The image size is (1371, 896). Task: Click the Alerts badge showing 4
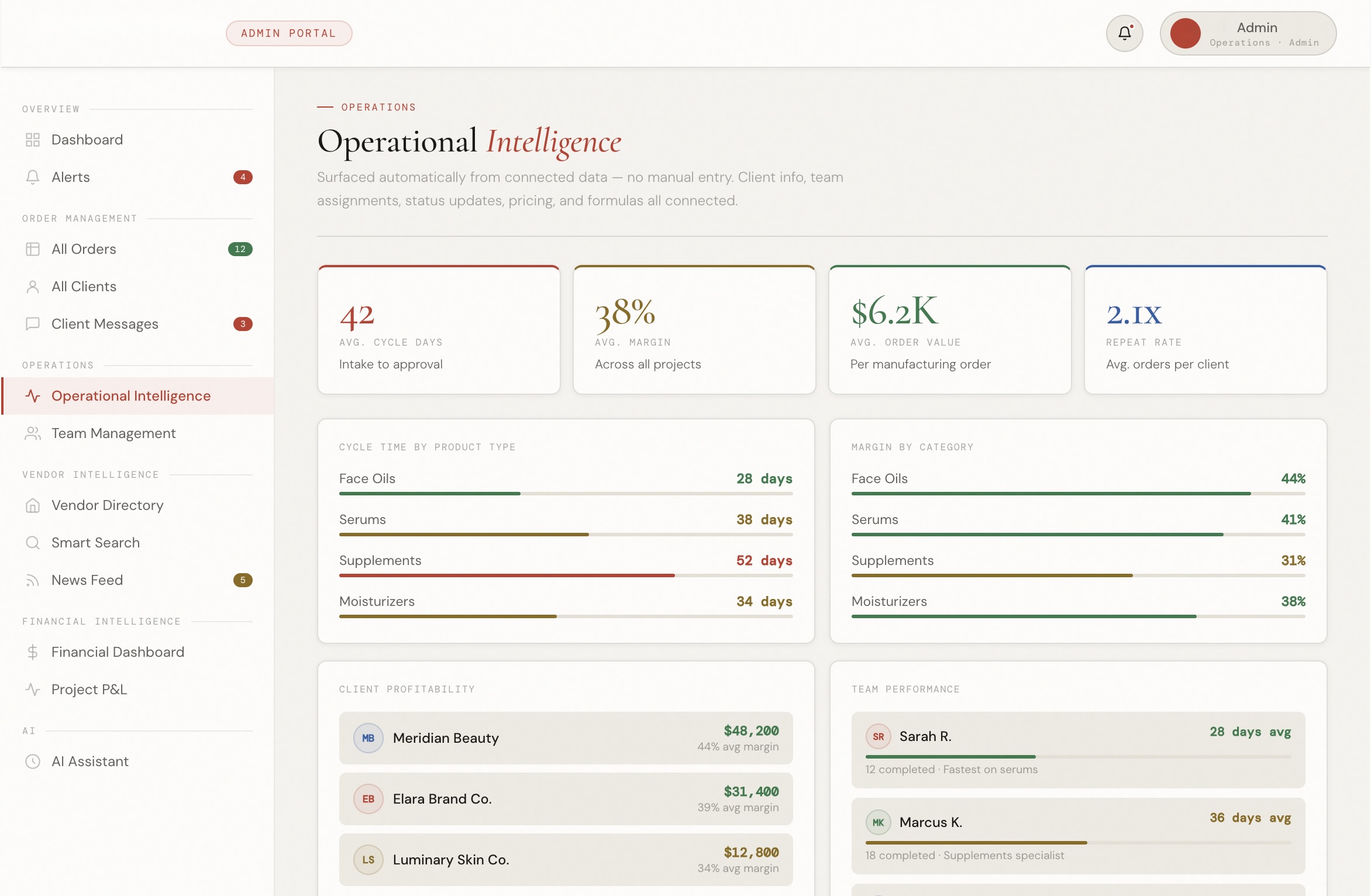tap(243, 177)
